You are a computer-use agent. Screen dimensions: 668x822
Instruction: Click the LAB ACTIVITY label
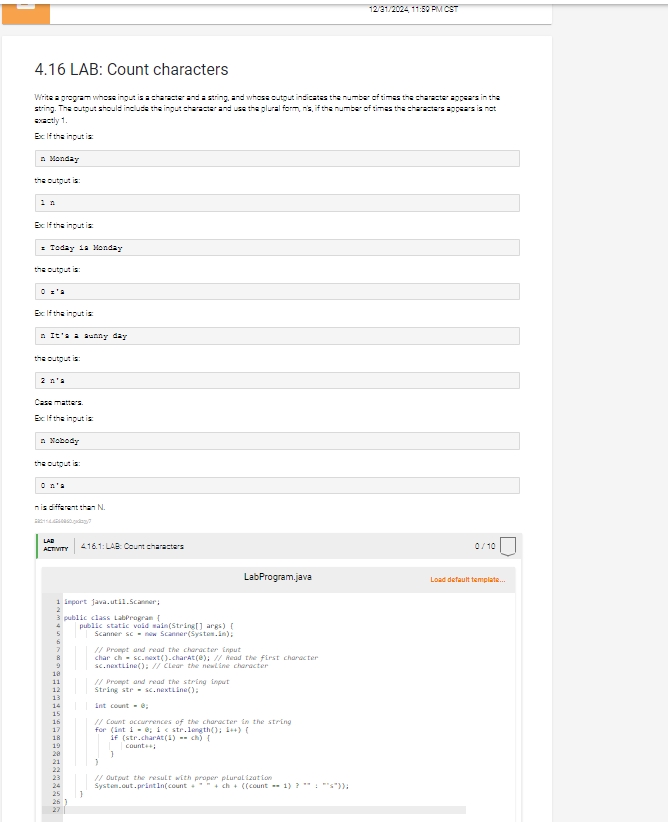[56, 545]
